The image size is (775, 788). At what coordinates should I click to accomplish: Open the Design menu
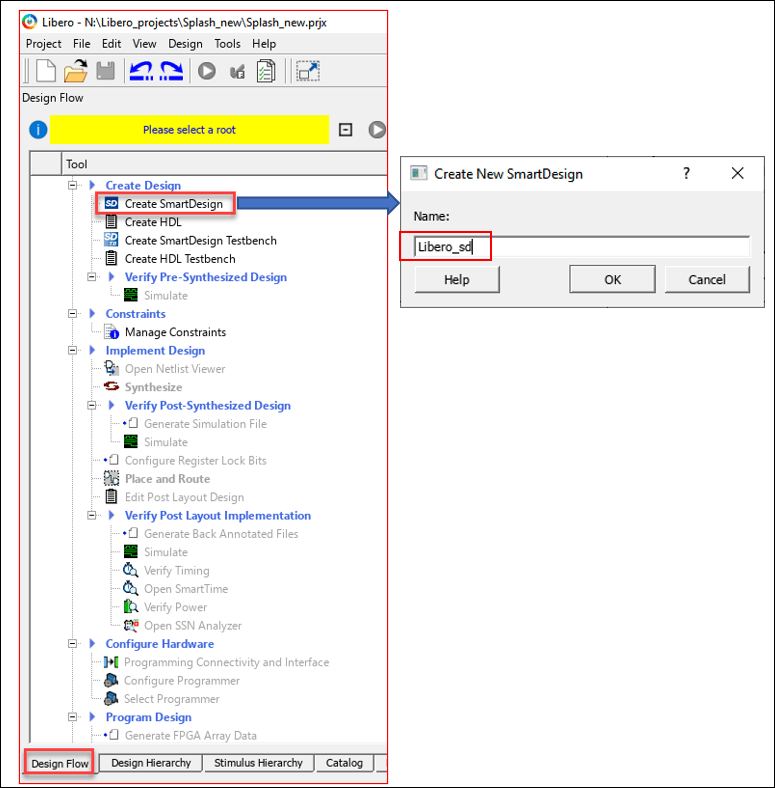point(185,44)
